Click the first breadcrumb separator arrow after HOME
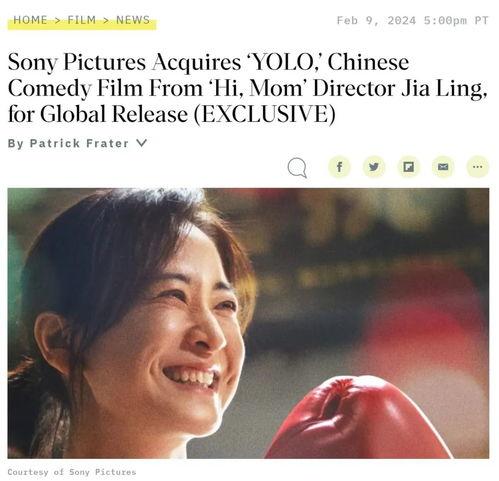Image resolution: width=499 pixels, height=481 pixels. pyautogui.click(x=57, y=20)
